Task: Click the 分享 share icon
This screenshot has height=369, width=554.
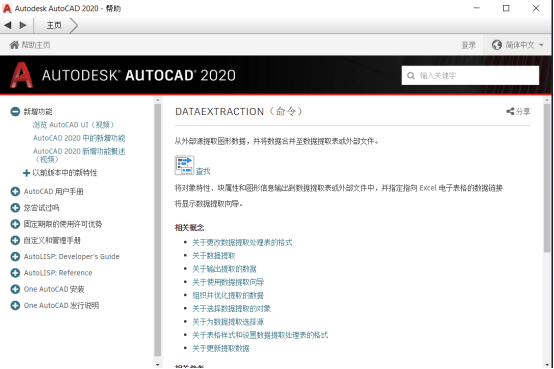Action: click(x=510, y=111)
